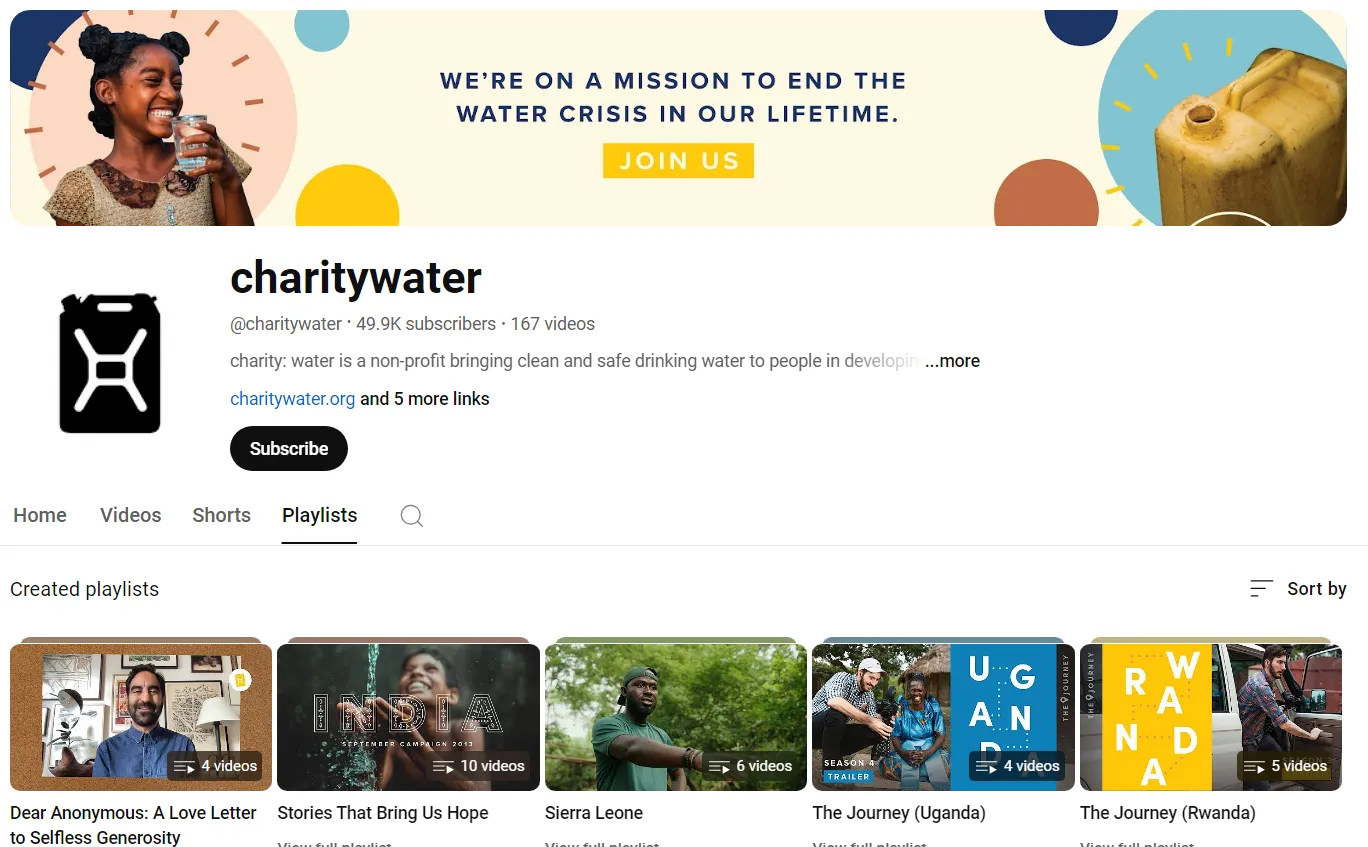
Task: Click playlist icon on India 10 videos badge
Action: (443, 767)
